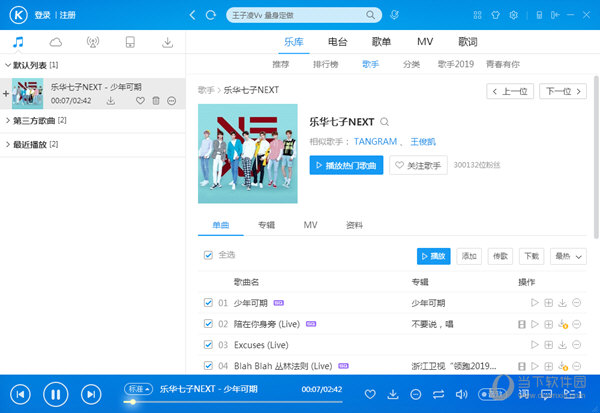Click the 播放热门歌曲 button

pos(346,166)
